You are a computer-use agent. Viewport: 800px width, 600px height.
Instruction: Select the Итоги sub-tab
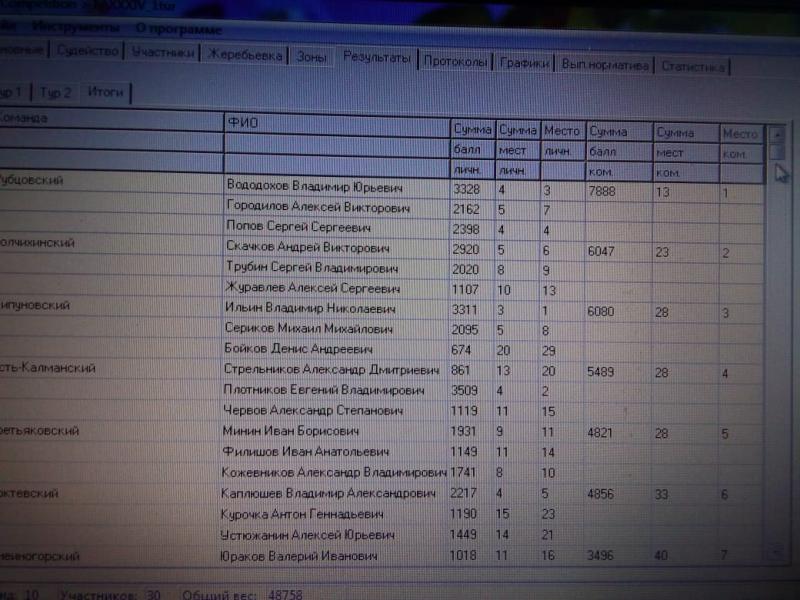105,92
